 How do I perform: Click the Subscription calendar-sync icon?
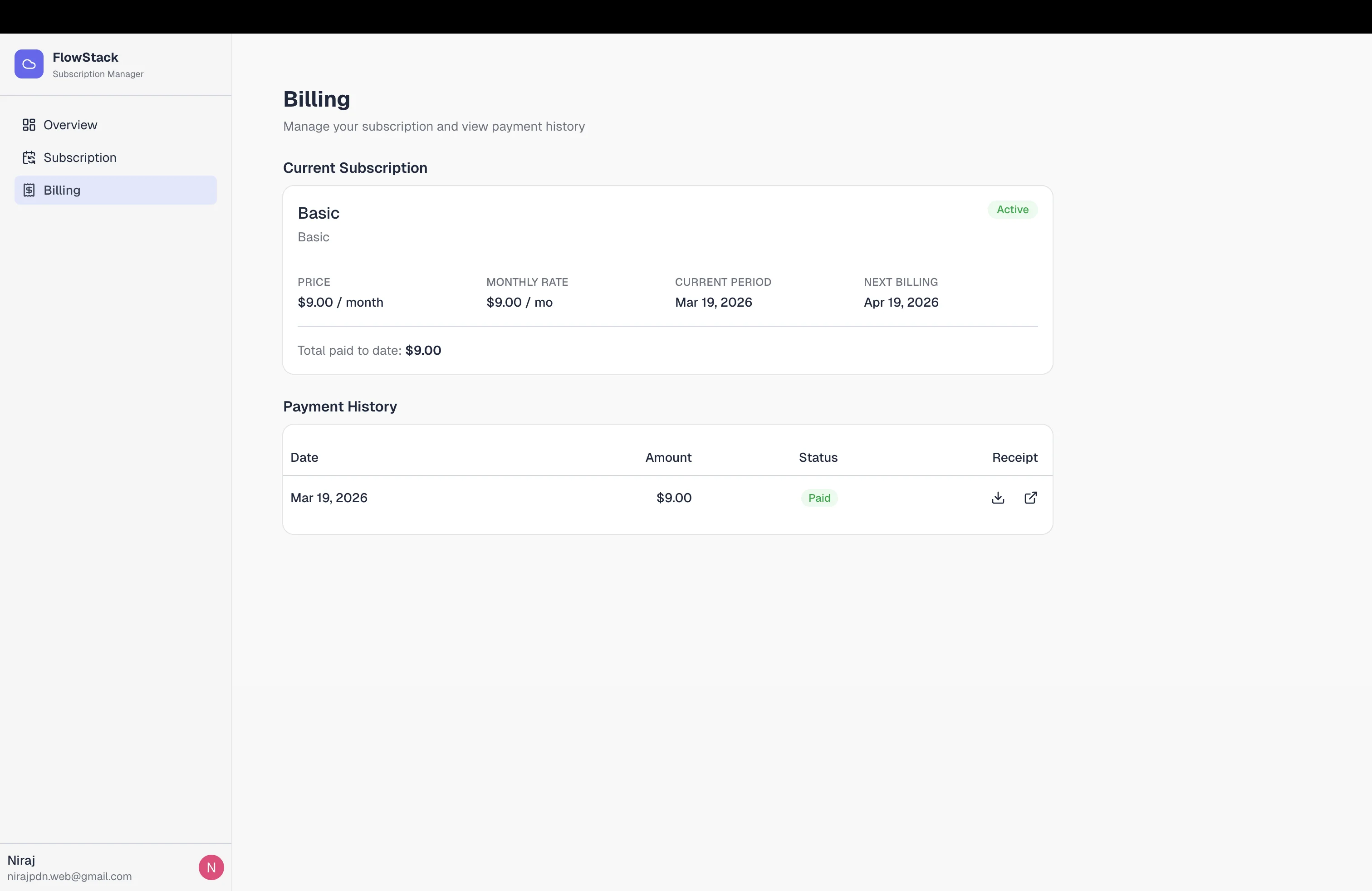click(29, 157)
